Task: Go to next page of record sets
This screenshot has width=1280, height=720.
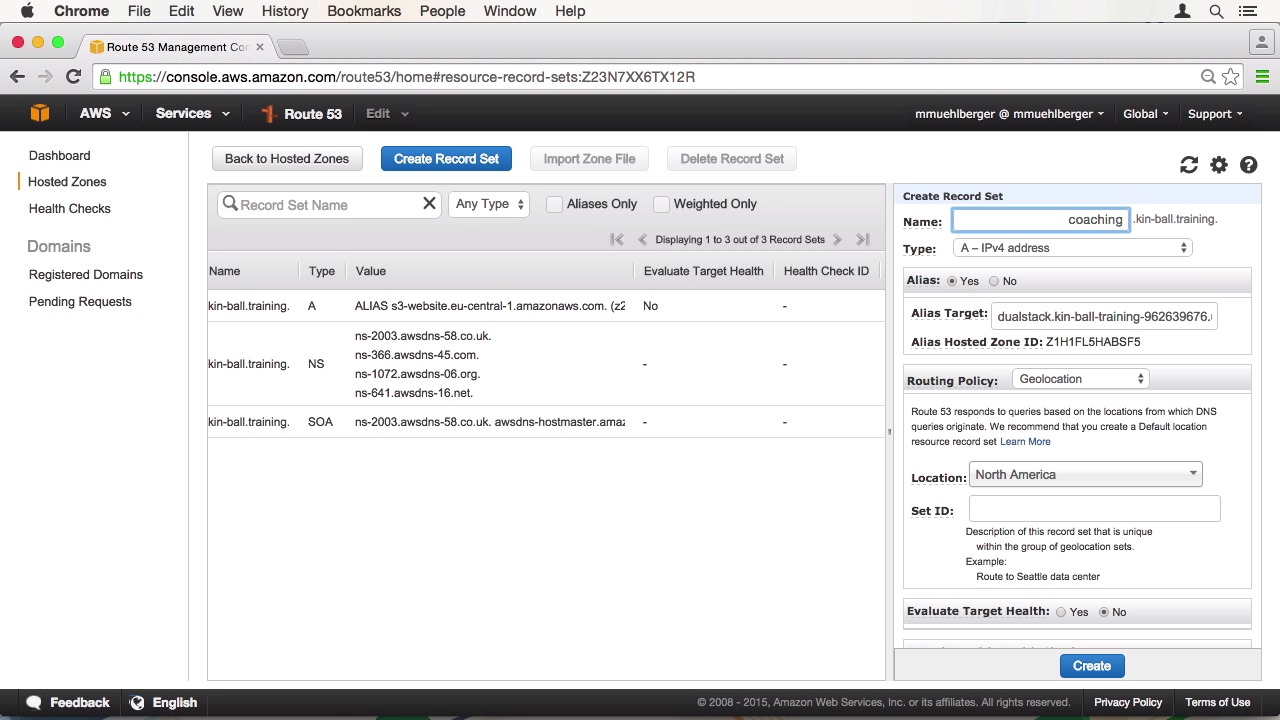Action: 837,239
